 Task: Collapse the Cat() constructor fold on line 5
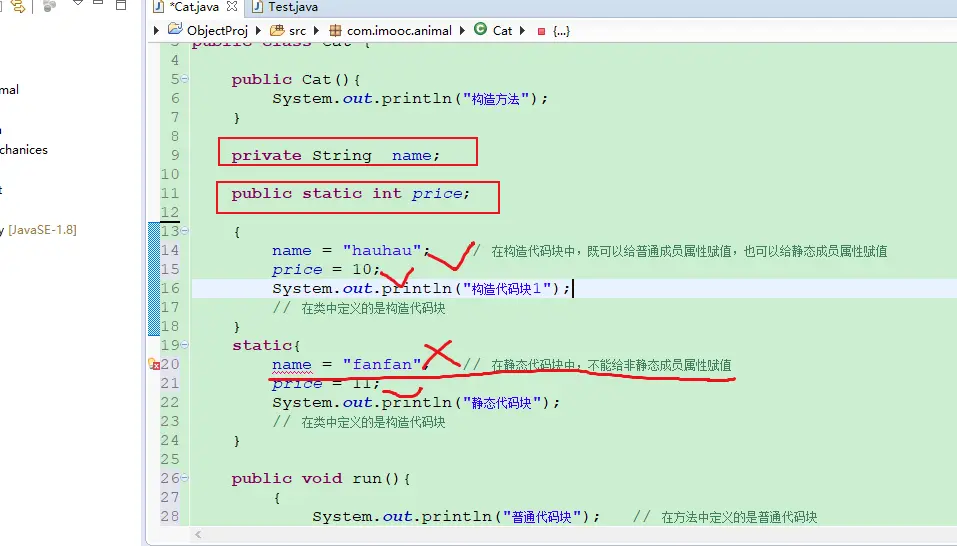click(185, 79)
